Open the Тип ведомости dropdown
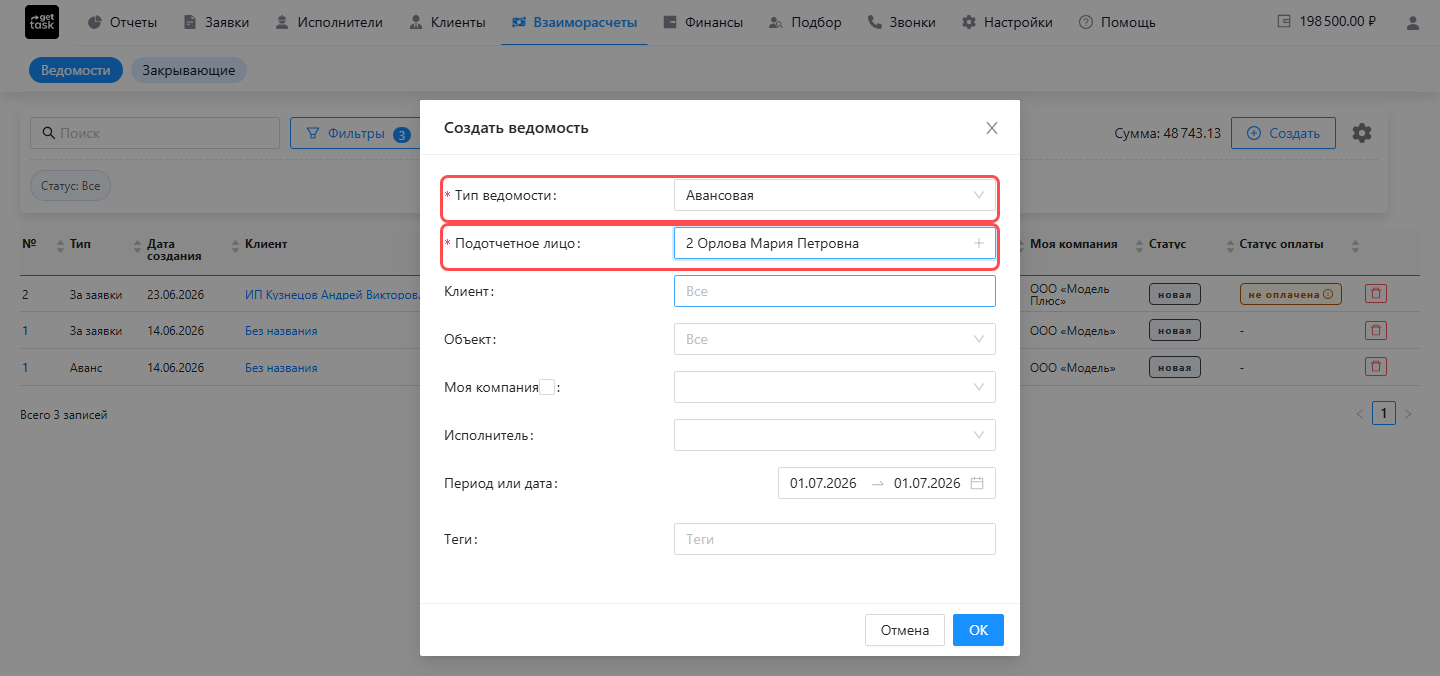1440x676 pixels. point(835,195)
